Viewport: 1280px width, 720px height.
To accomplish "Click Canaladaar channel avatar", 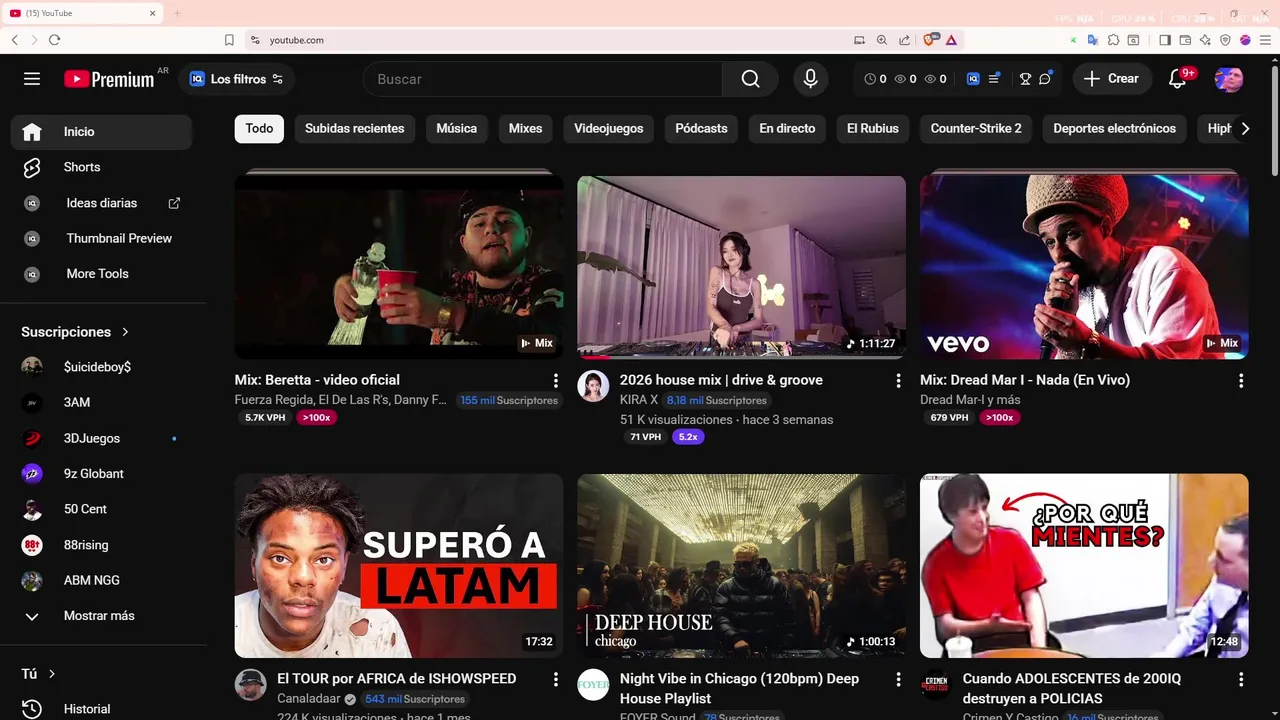I will (x=250, y=685).
